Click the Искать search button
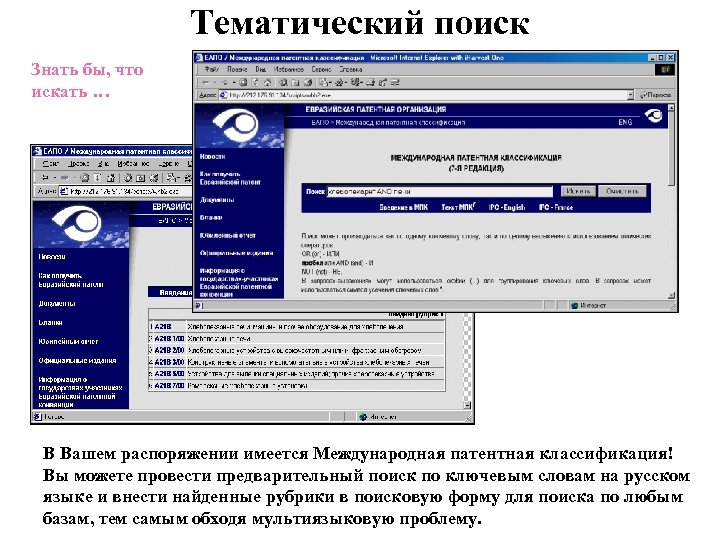Viewport: 720px width, 540px height. click(578, 191)
